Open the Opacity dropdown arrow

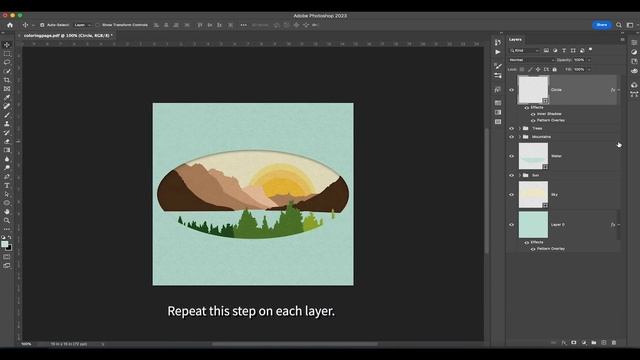589,60
